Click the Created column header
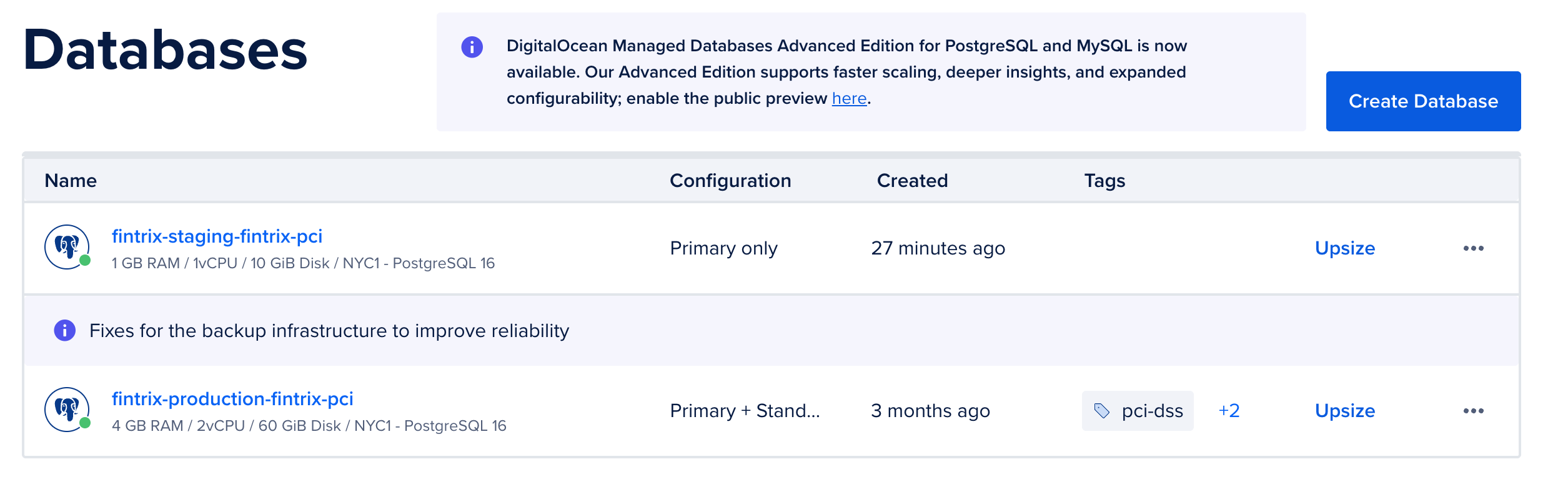Image resolution: width=1568 pixels, height=499 pixels. coord(912,181)
